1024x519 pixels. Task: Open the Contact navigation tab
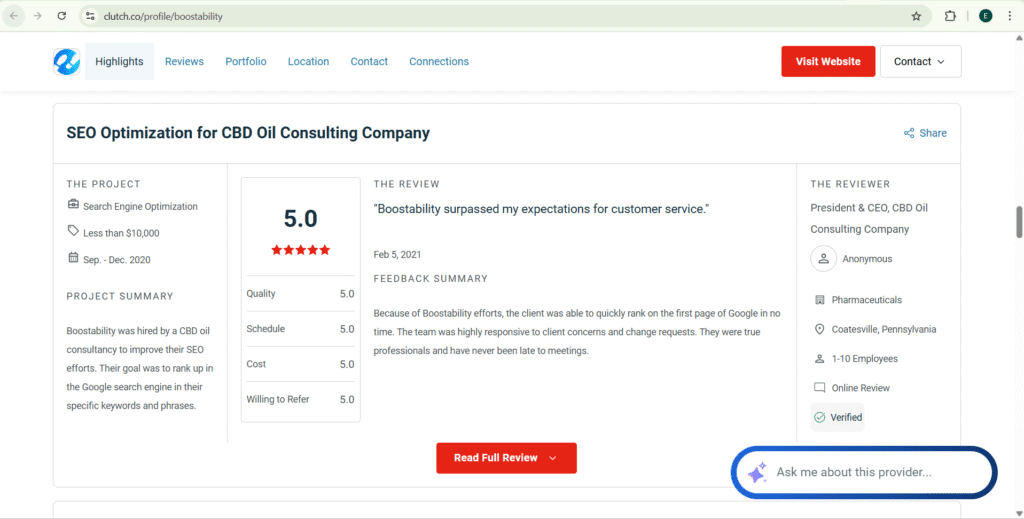369,61
